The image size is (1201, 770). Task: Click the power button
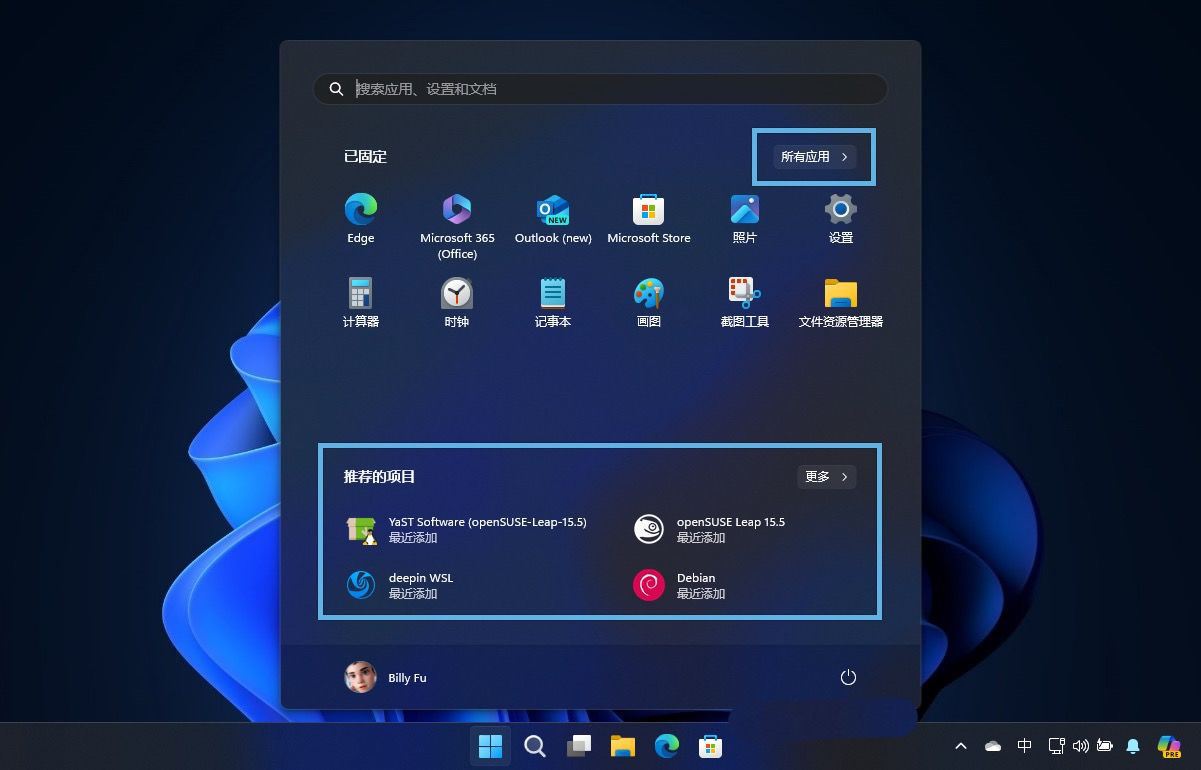(848, 677)
